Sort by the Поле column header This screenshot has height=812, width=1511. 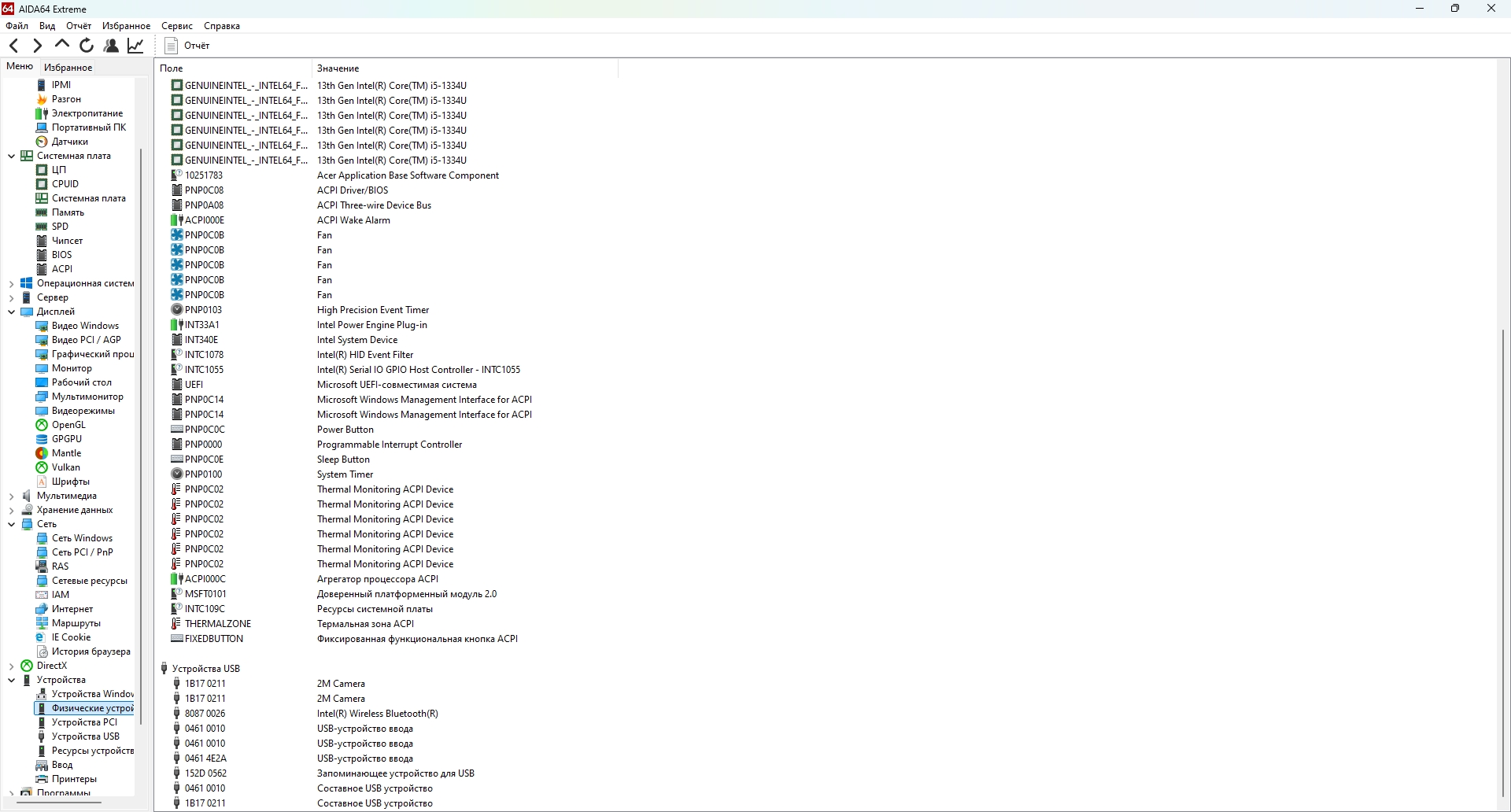coord(234,68)
